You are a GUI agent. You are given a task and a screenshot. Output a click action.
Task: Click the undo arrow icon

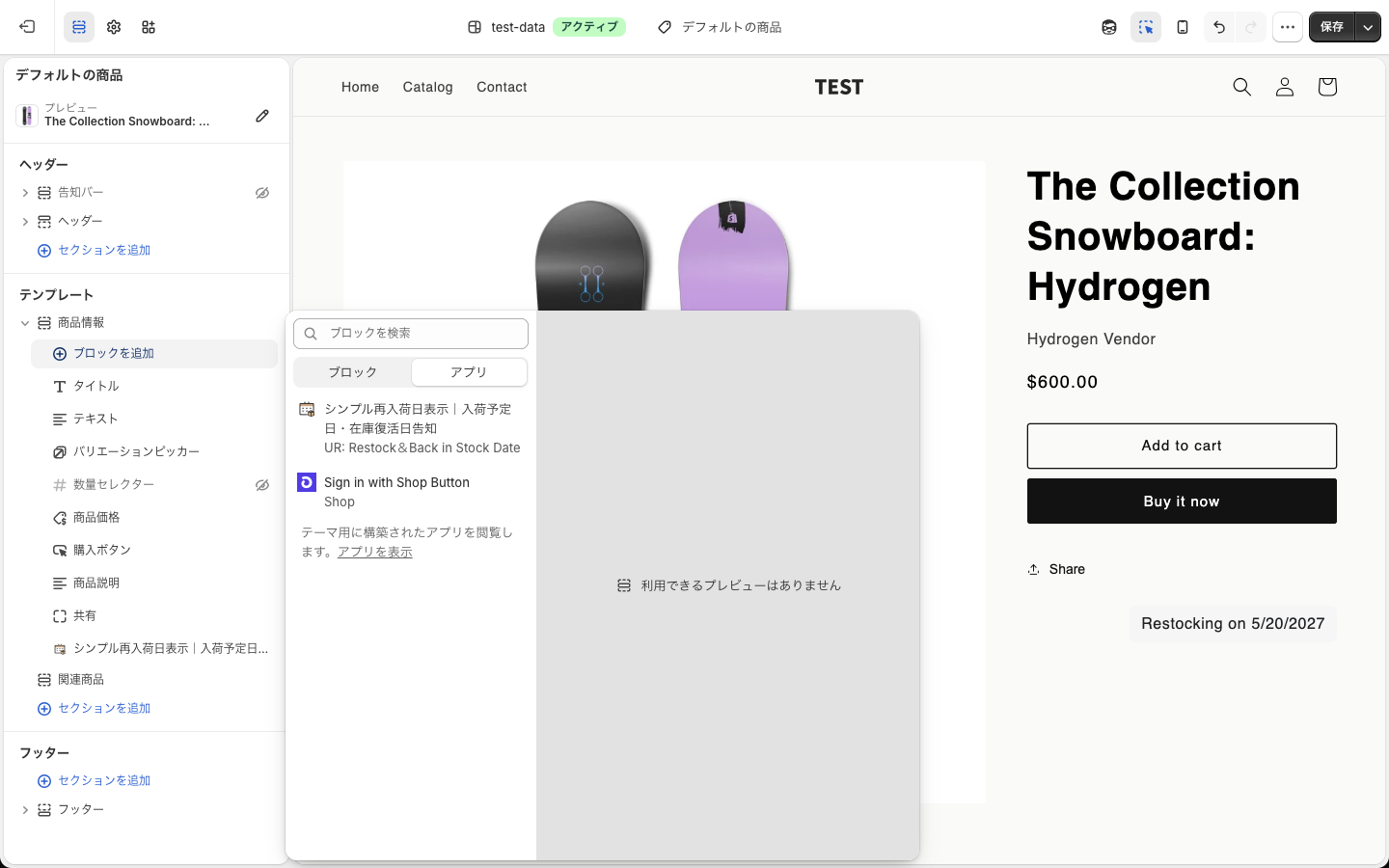click(x=1219, y=27)
